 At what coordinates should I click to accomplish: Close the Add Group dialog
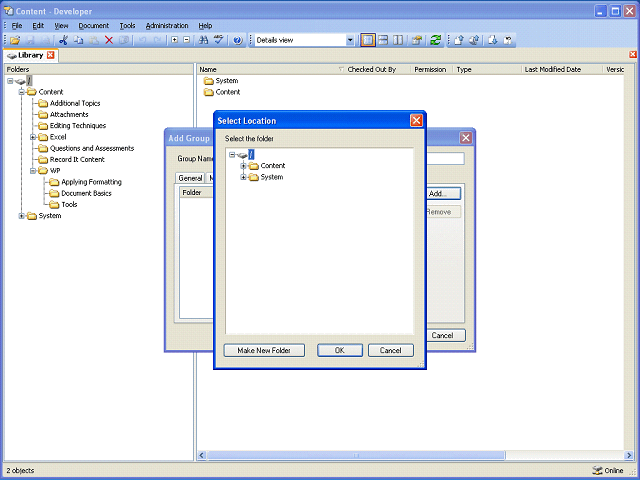(x=466, y=138)
